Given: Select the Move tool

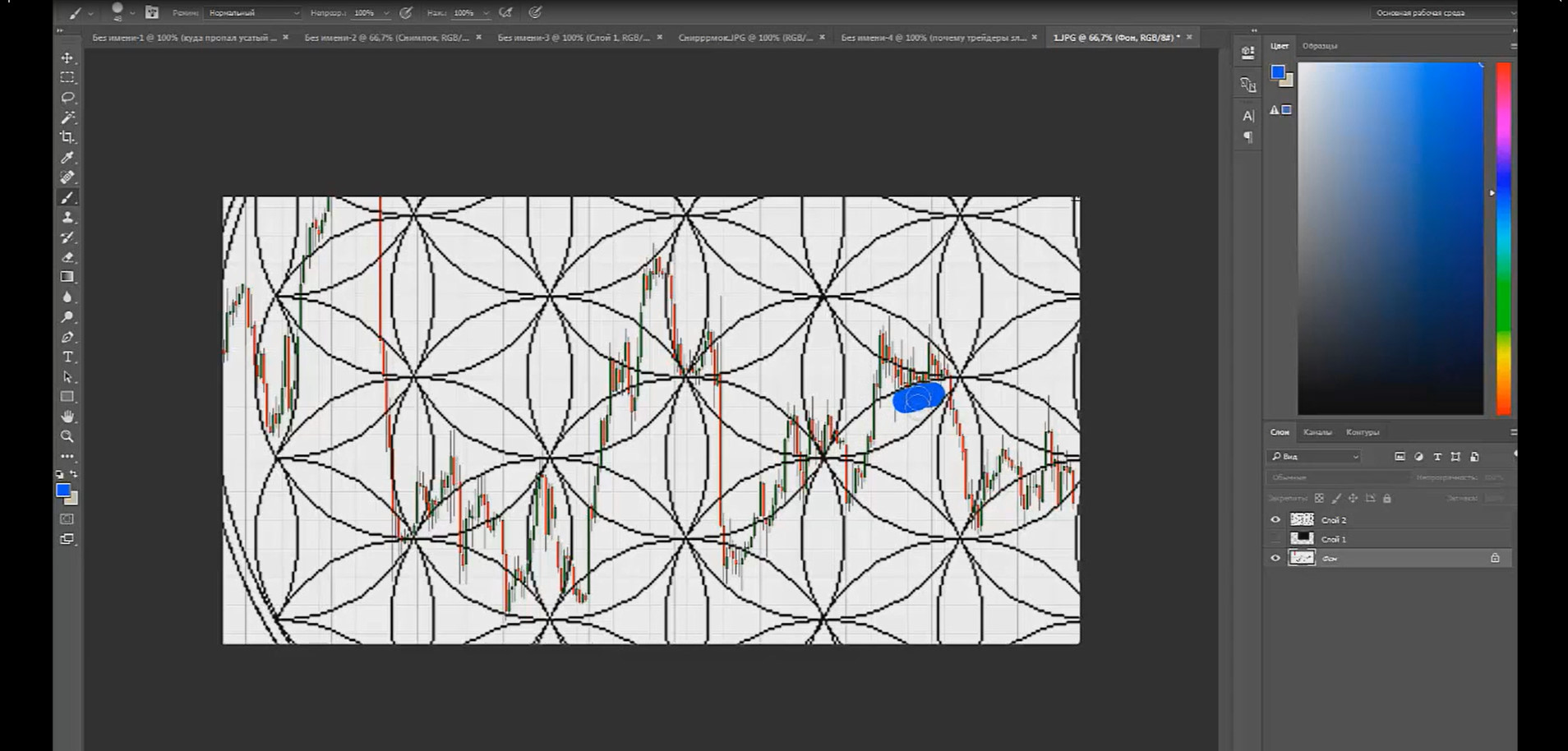Looking at the screenshot, I should [67, 58].
